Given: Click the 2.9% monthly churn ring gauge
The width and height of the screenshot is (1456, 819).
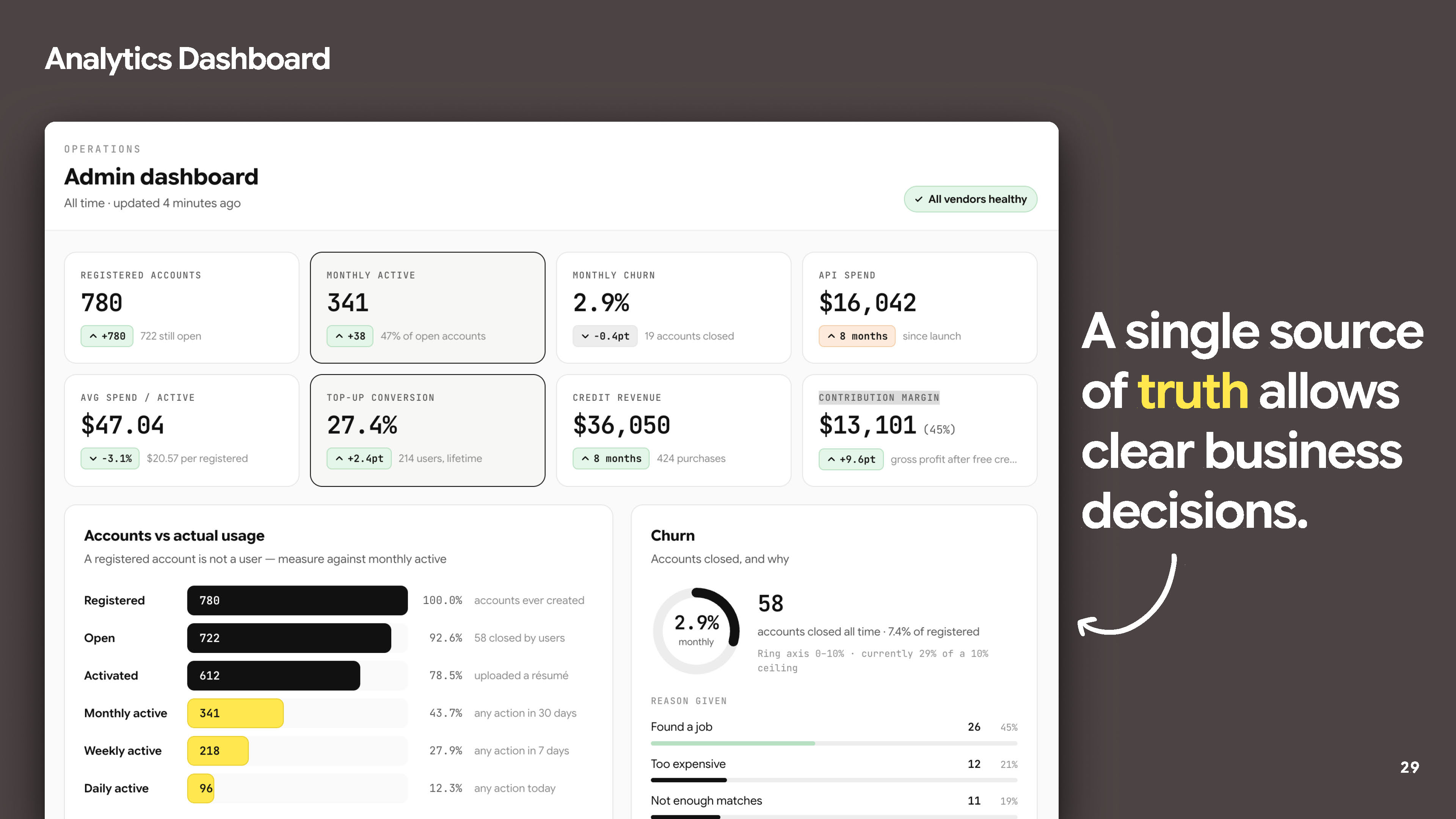Looking at the screenshot, I should [x=697, y=631].
